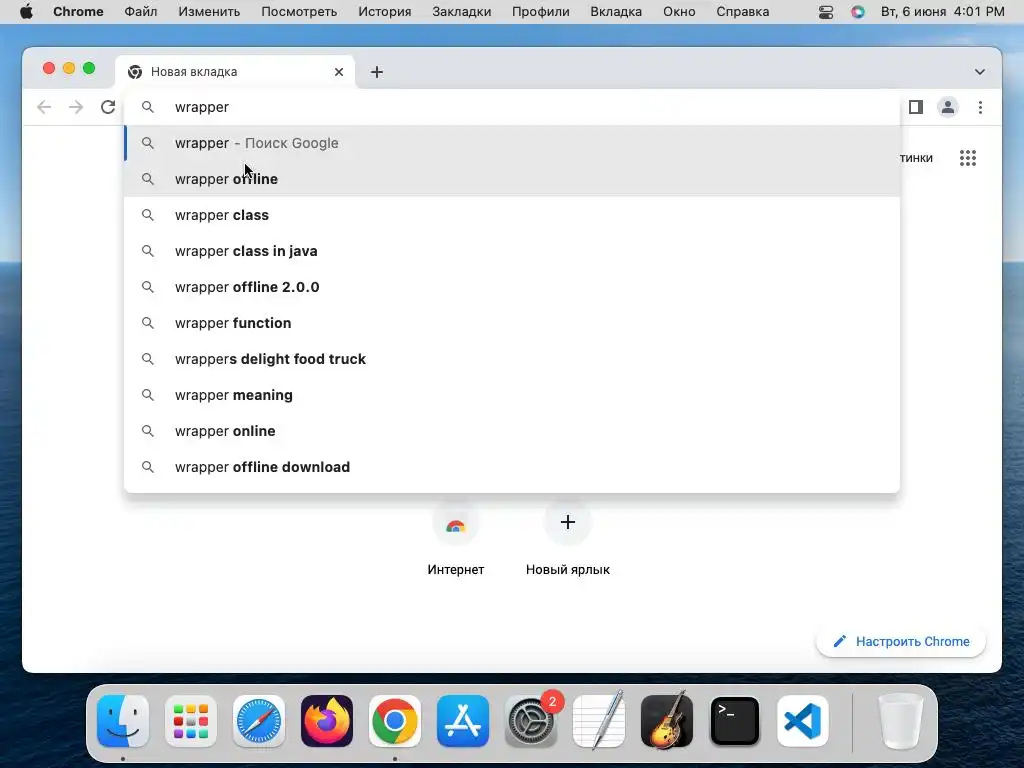Select suggestion wrappers delight food truck

point(512,359)
